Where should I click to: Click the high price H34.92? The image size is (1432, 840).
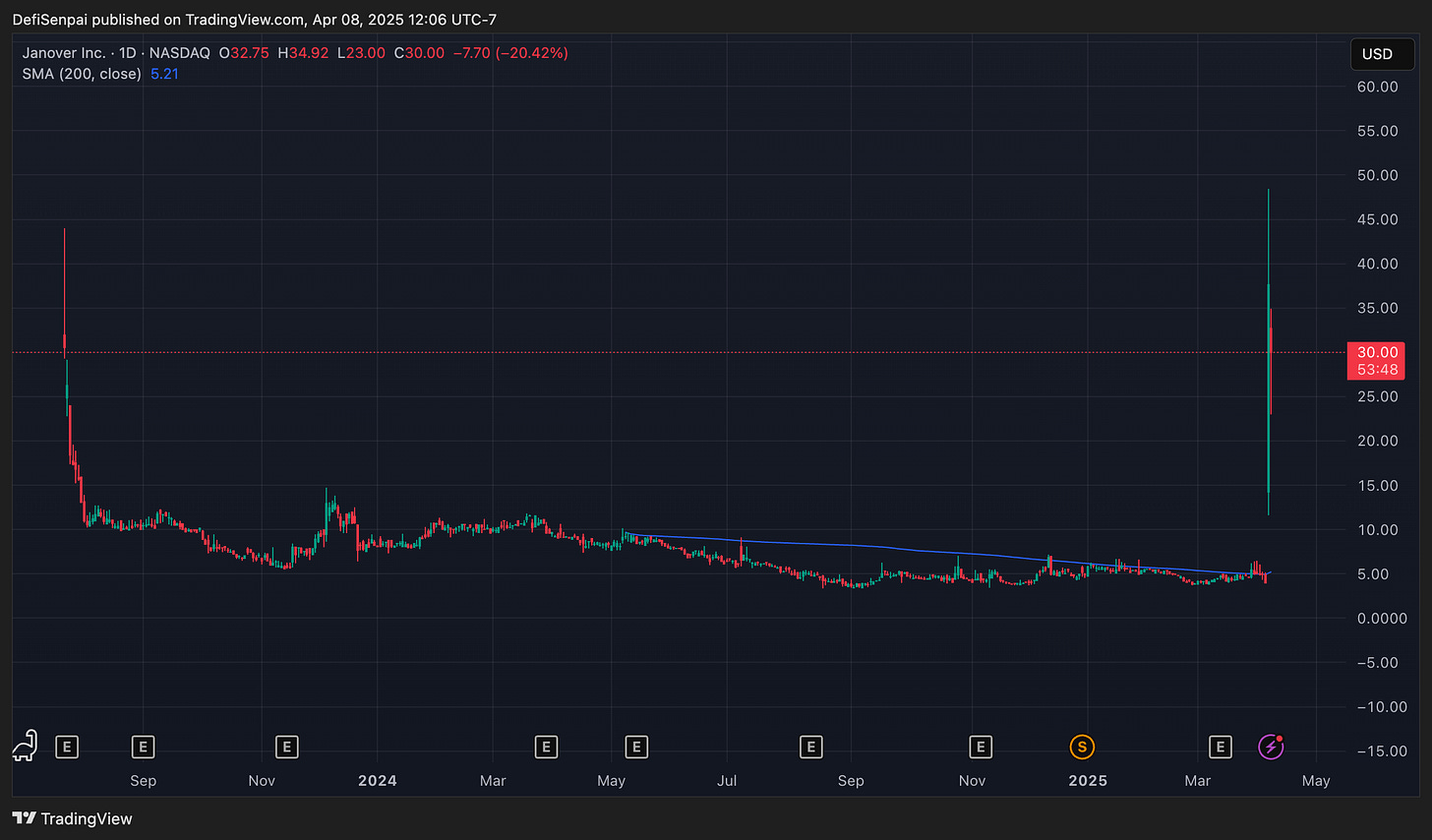click(x=303, y=53)
